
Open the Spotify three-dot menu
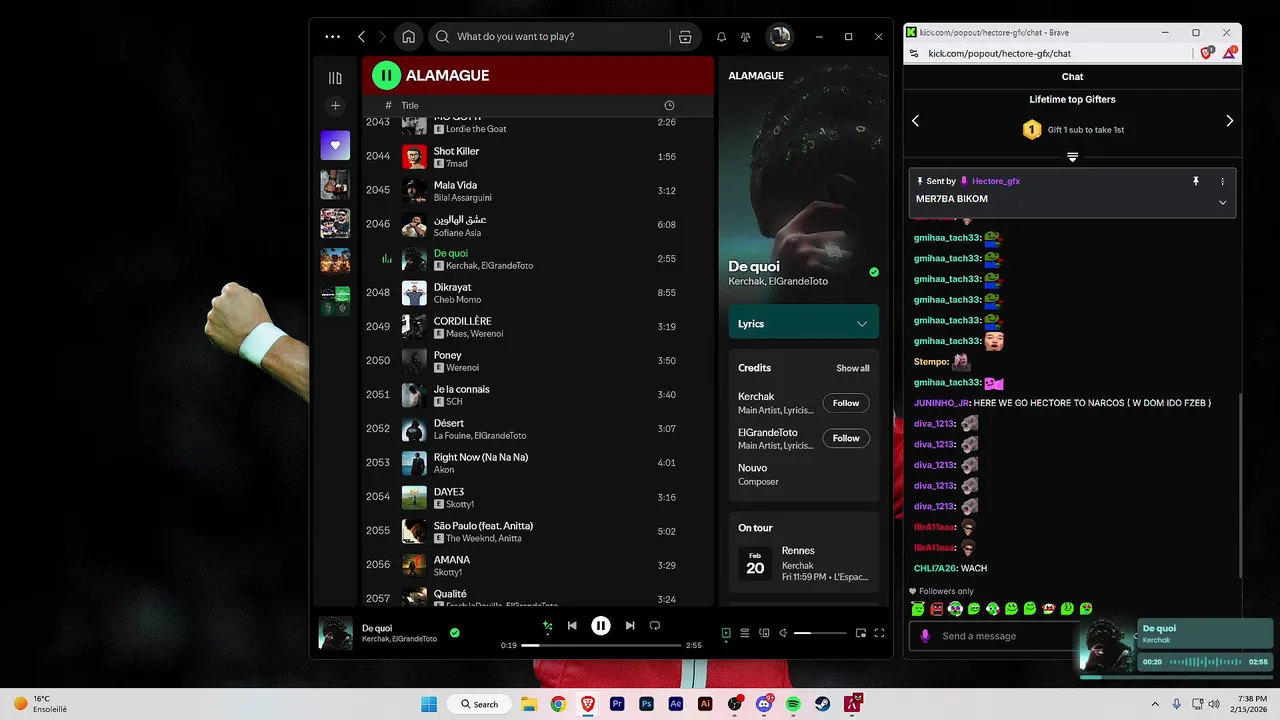pos(332,37)
